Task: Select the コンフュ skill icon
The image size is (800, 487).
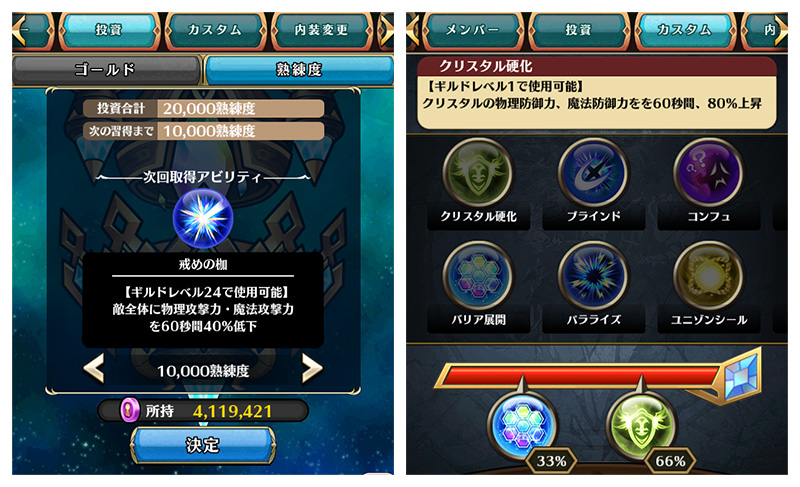Action: coord(709,173)
